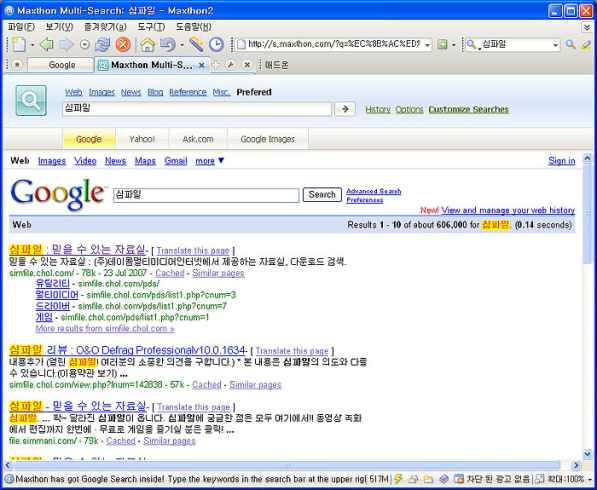
Task: Expand Google's more menu
Action: click(x=210, y=161)
